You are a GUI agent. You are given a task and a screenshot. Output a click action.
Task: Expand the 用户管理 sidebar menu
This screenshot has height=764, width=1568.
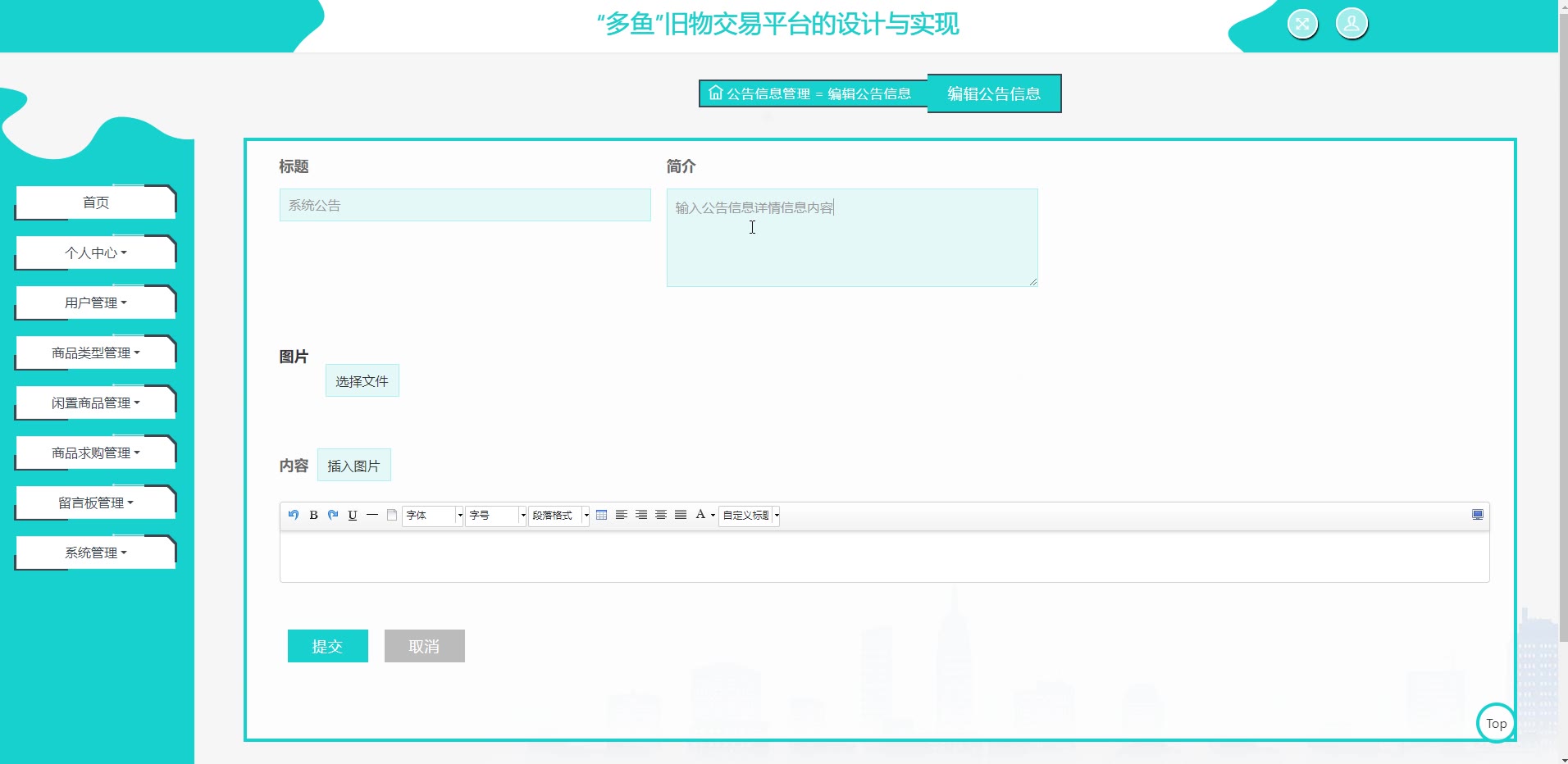point(96,302)
